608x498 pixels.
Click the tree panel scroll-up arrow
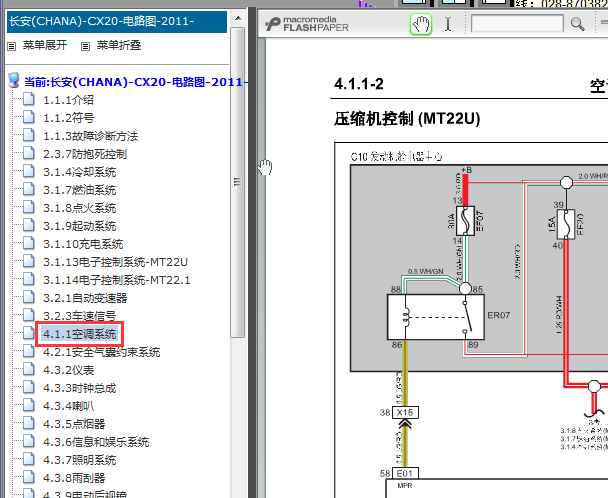(238, 18)
